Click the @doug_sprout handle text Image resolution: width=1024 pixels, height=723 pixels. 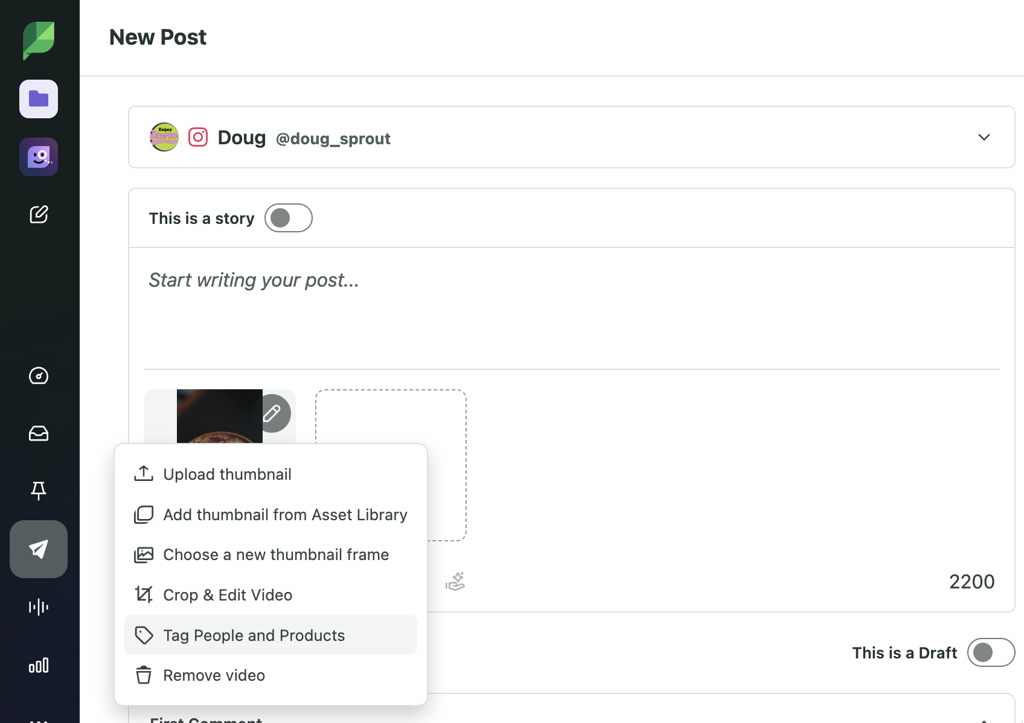(333, 138)
